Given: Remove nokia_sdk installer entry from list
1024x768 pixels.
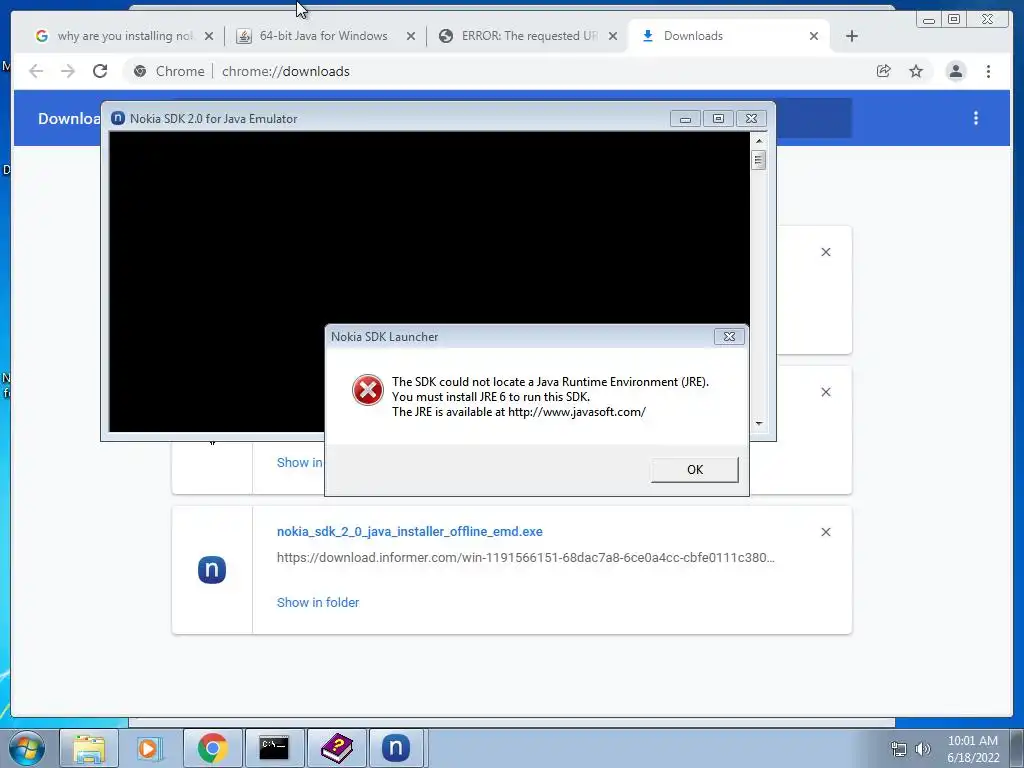Looking at the screenshot, I should click(825, 532).
